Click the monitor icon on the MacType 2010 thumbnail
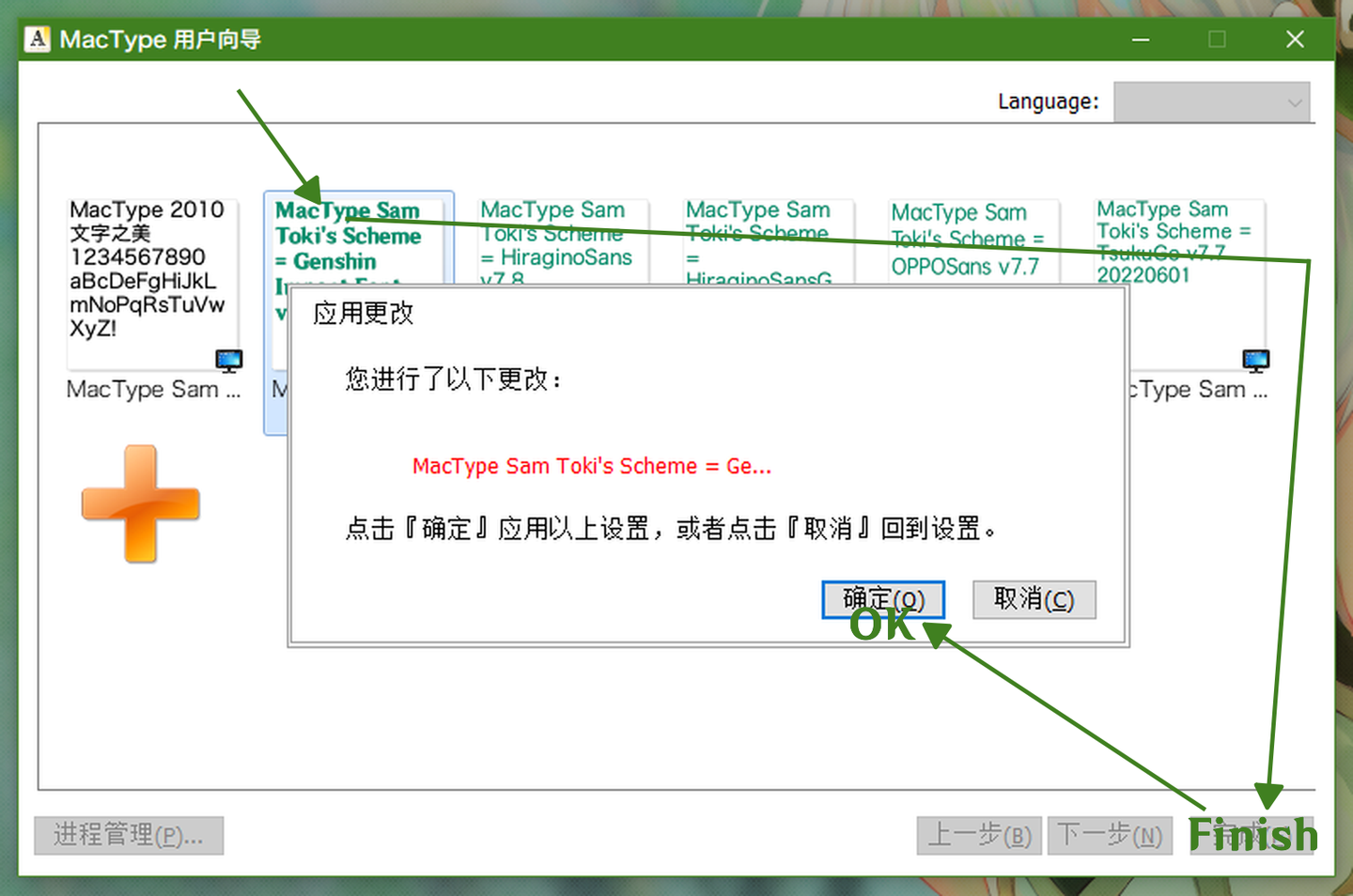This screenshot has width=1353, height=896. [x=228, y=360]
